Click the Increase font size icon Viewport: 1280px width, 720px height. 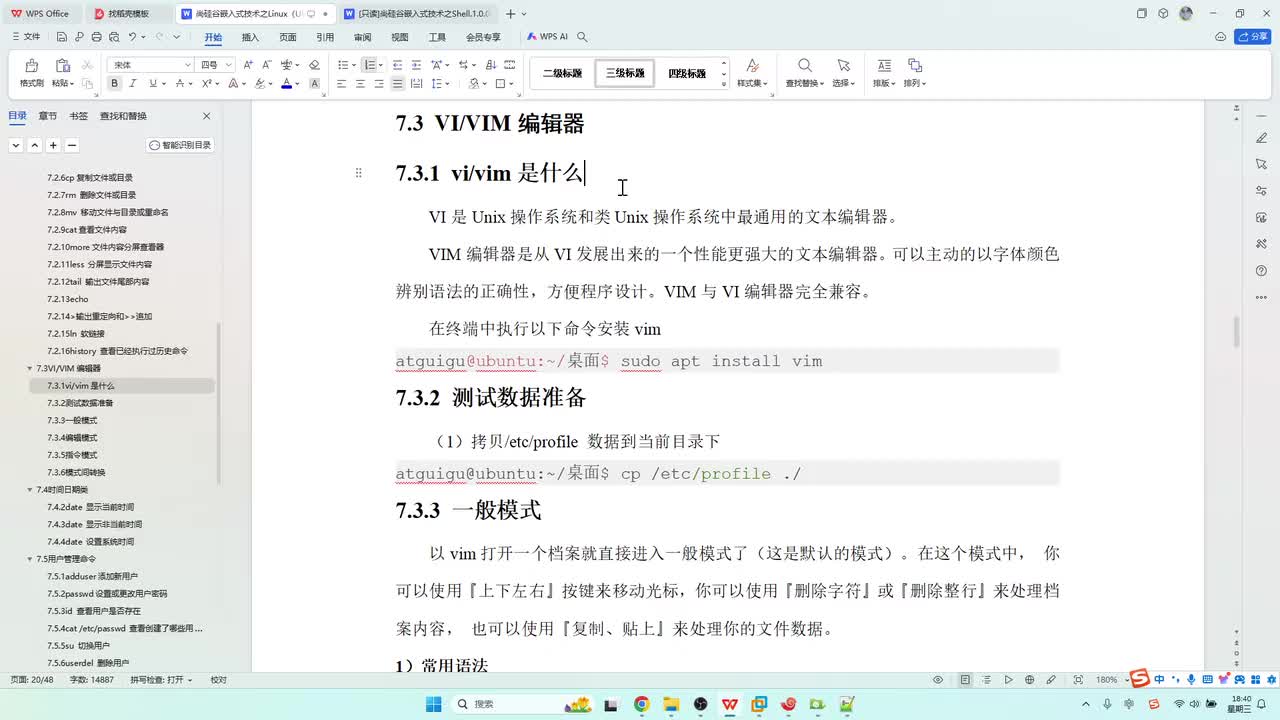coord(248,65)
